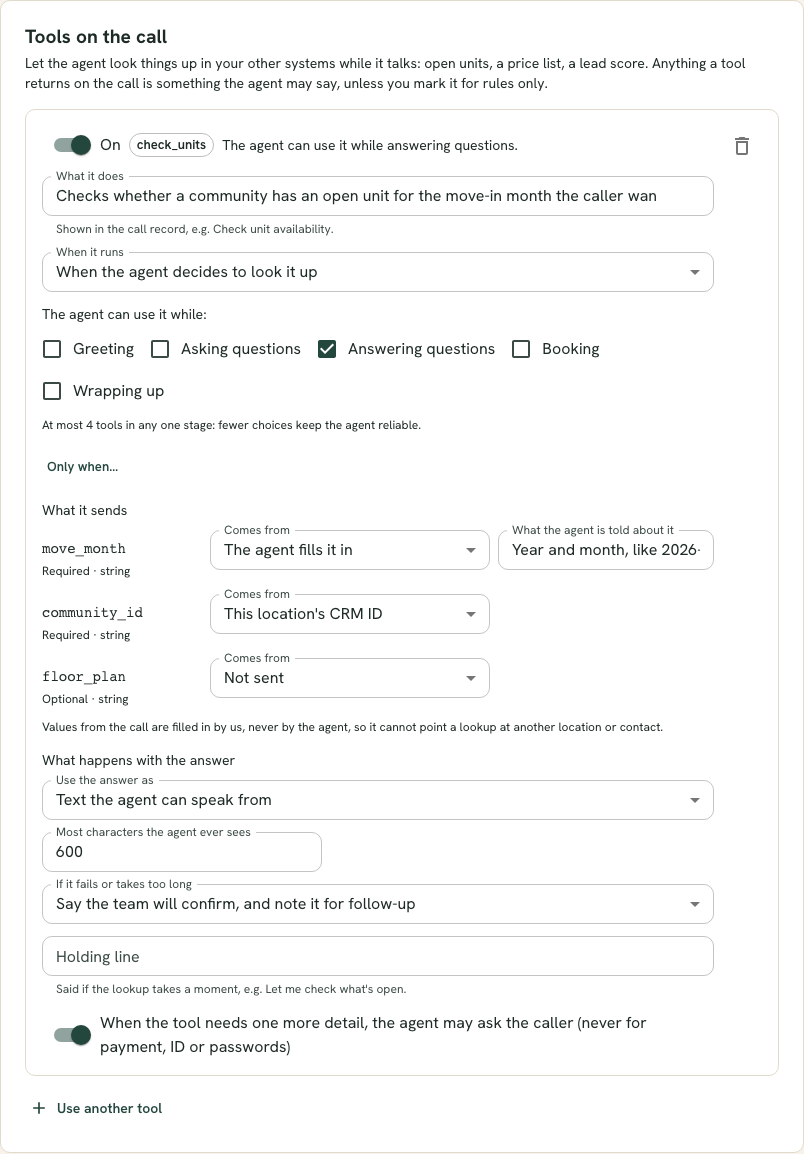The width and height of the screenshot is (804, 1154).
Task: Click the Optional · string label under floor_plan
Action: pyautogui.click(x=85, y=699)
